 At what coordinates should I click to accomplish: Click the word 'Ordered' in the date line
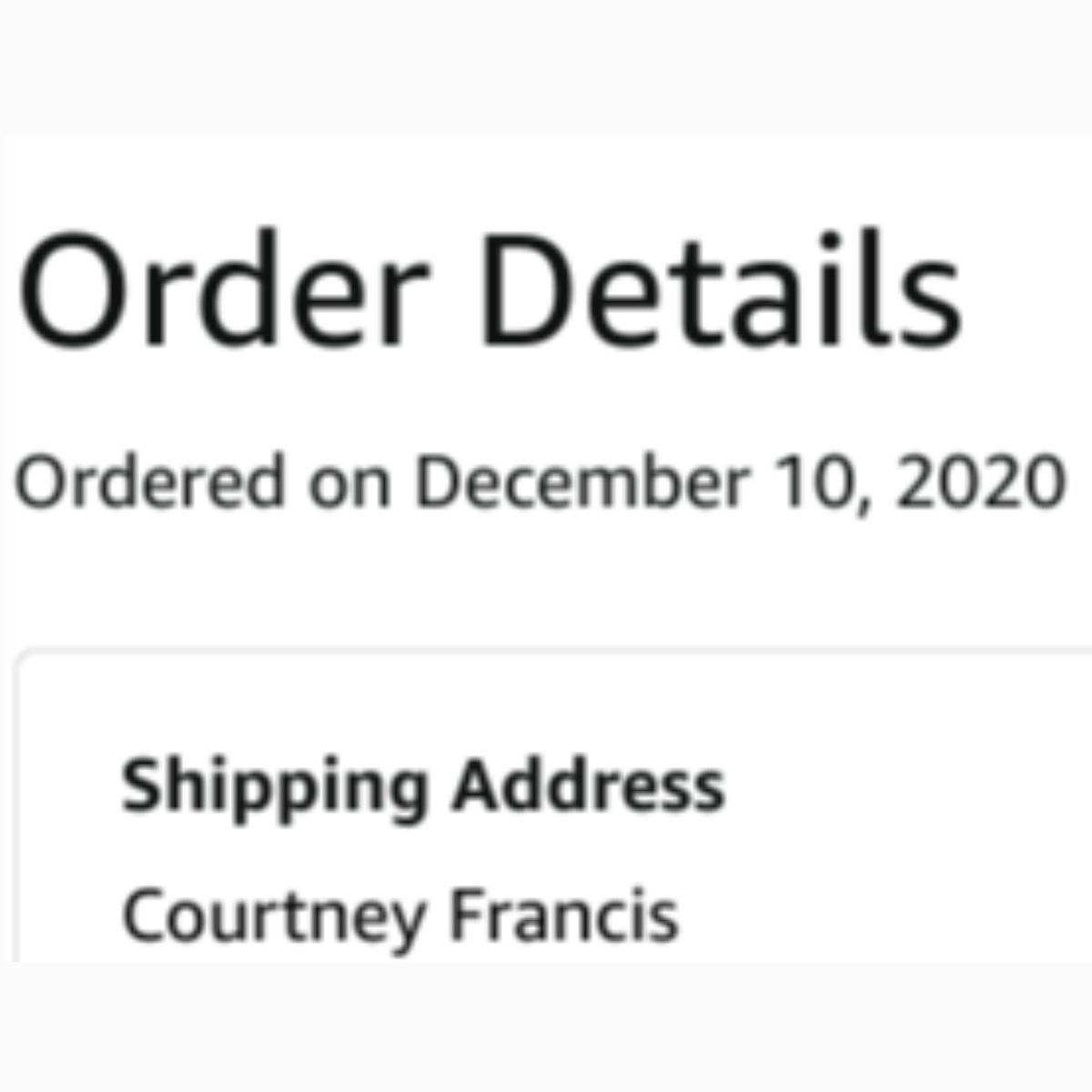150,482
